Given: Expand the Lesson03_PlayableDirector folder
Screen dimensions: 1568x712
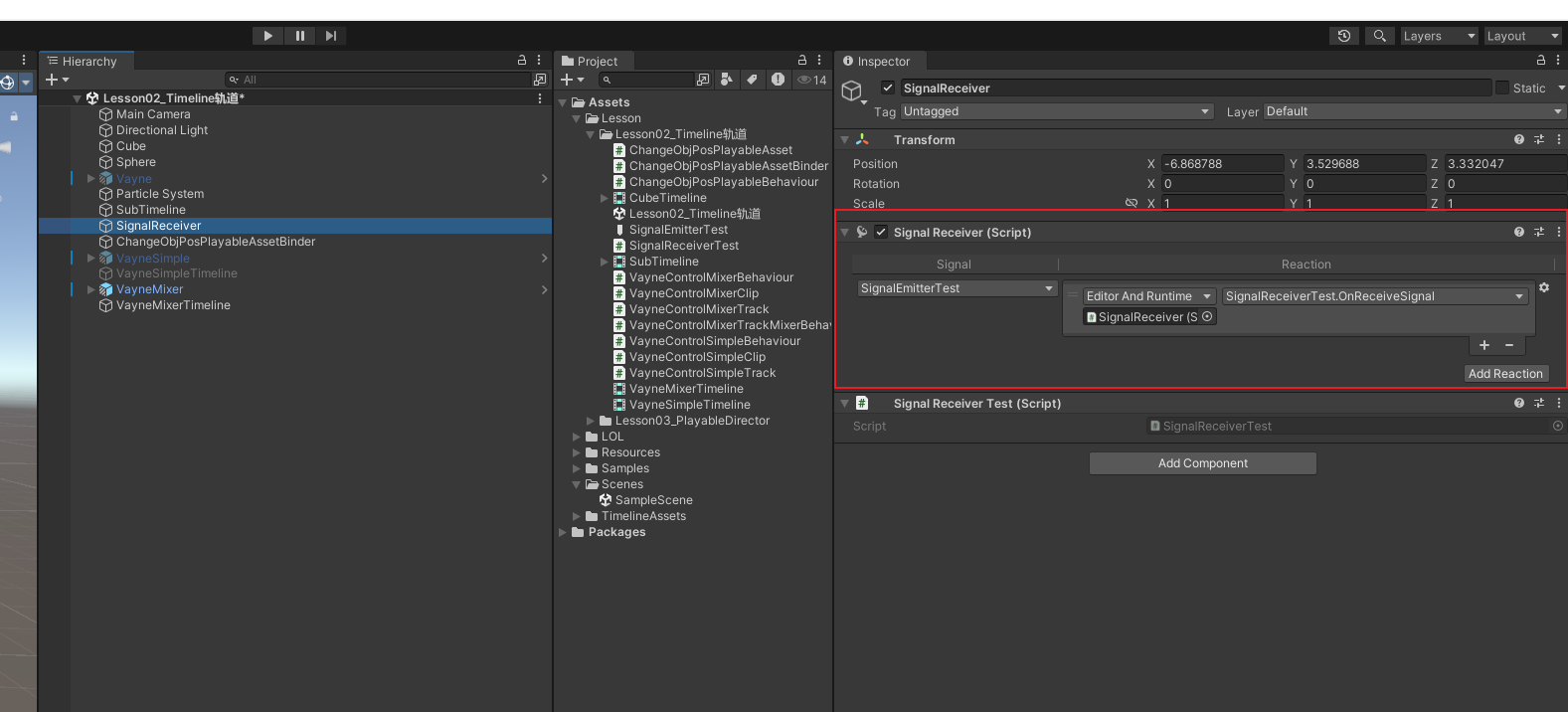Looking at the screenshot, I should click(591, 421).
